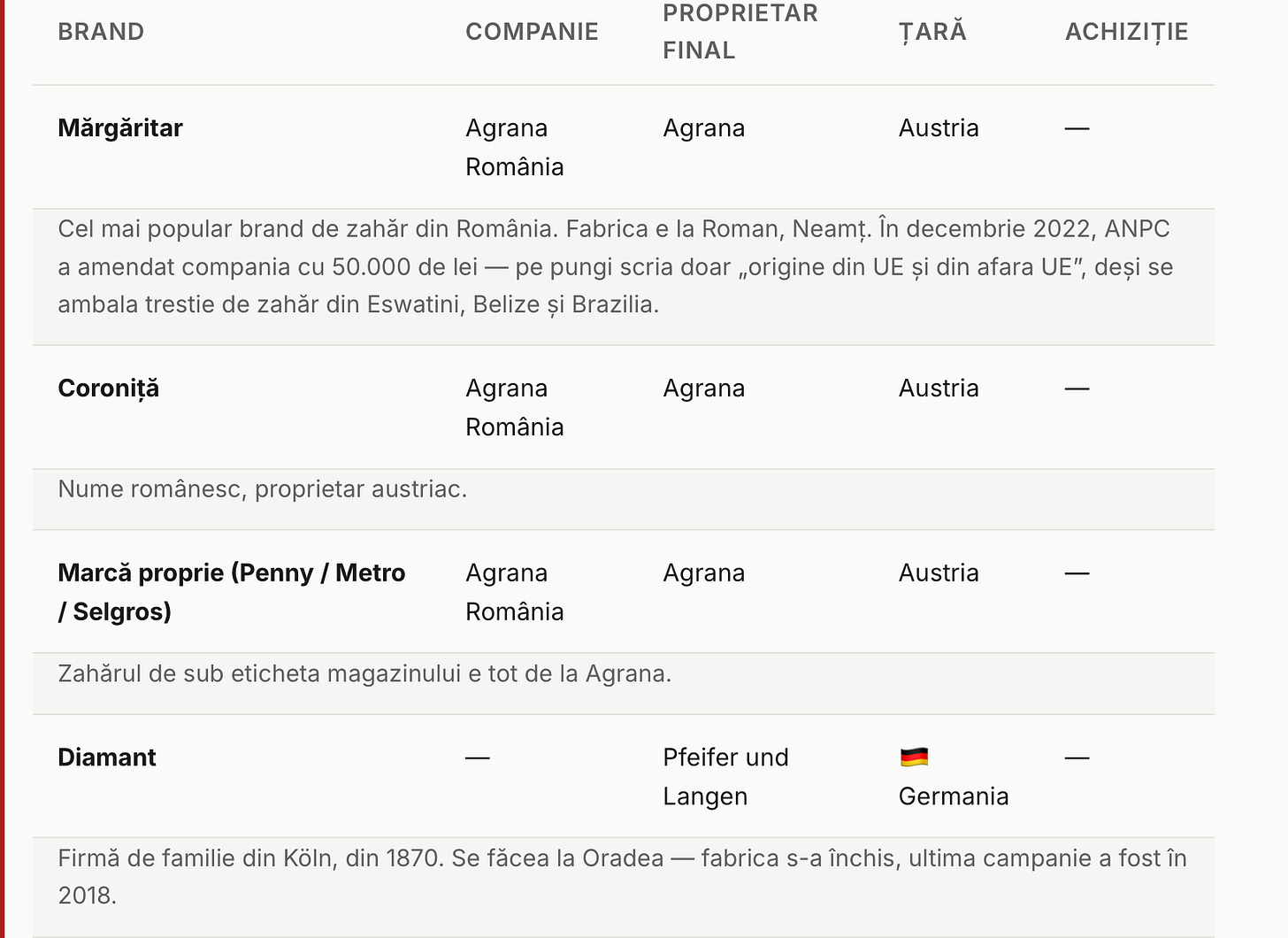
Task: Select the Mărgăritar brand name
Action: tap(120, 128)
